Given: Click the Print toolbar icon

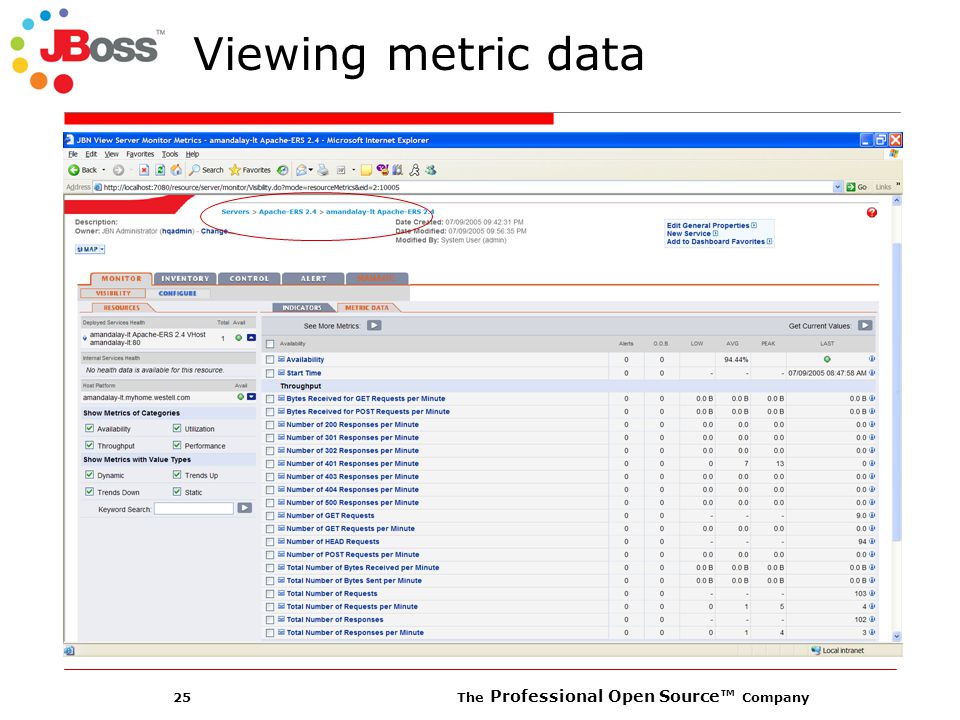Looking at the screenshot, I should point(323,170).
